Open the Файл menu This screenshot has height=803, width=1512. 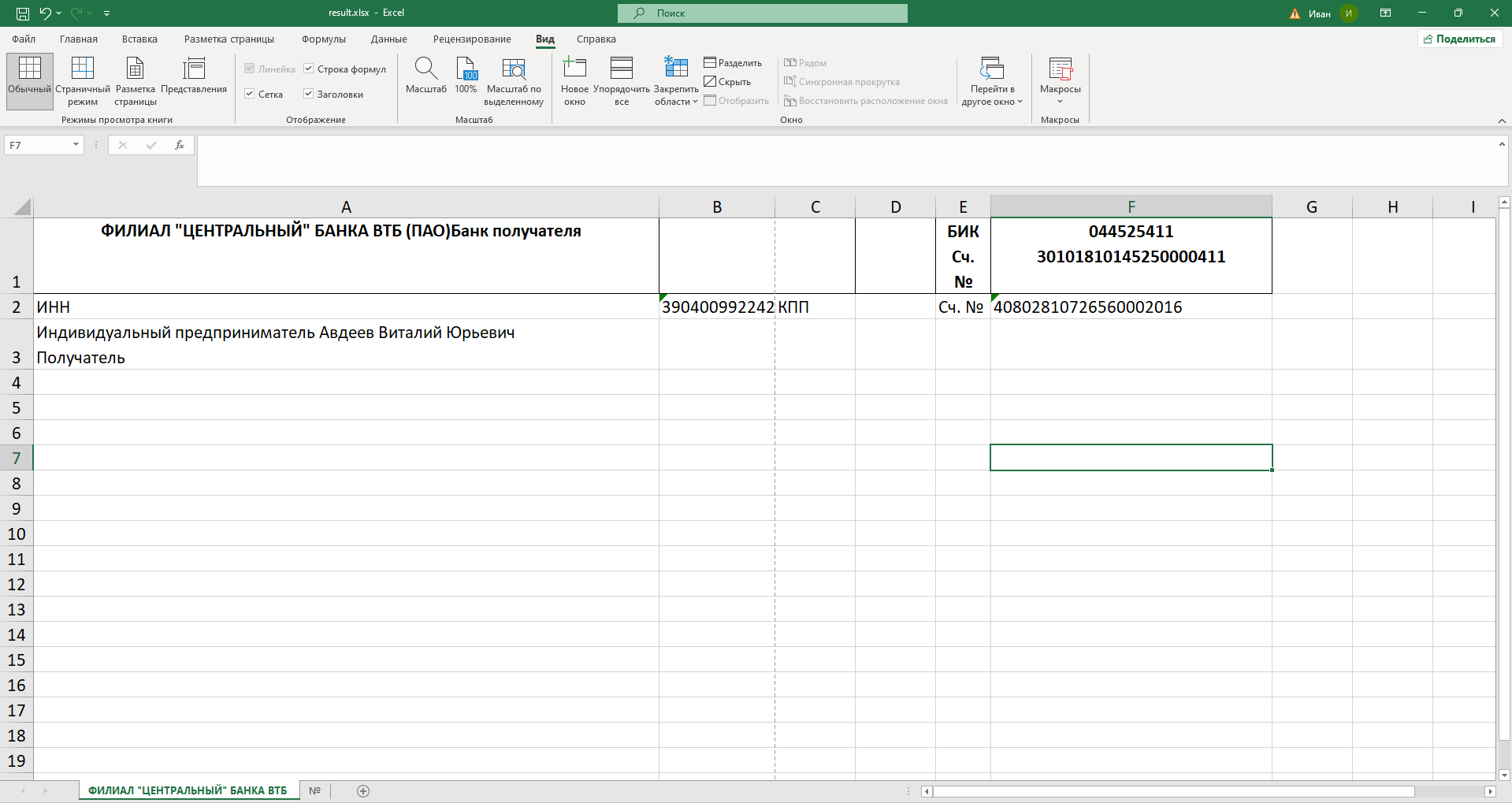(24, 39)
